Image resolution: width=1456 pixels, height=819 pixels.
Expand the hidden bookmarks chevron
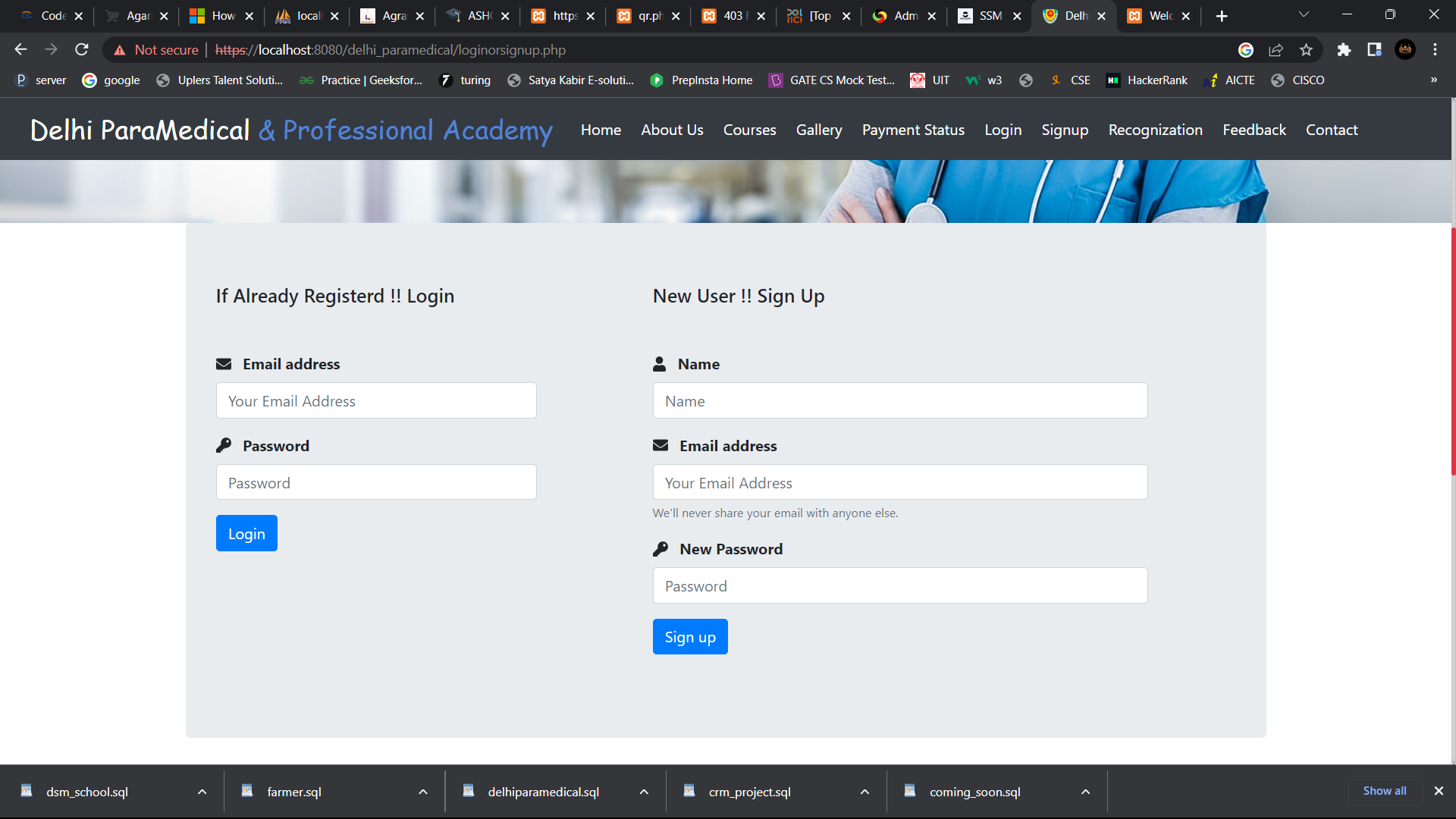pyautogui.click(x=1434, y=80)
